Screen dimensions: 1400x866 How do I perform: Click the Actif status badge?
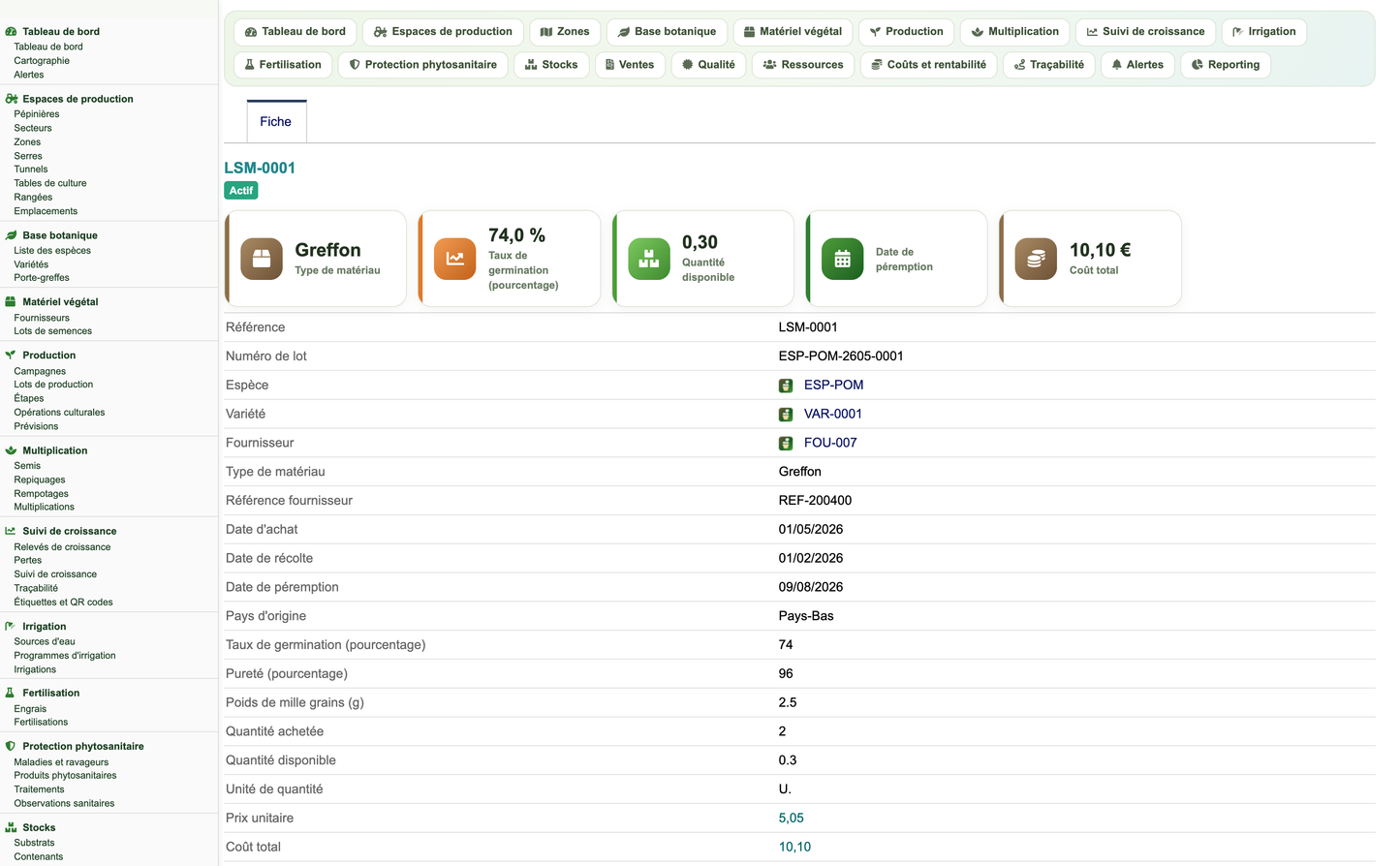pos(241,191)
